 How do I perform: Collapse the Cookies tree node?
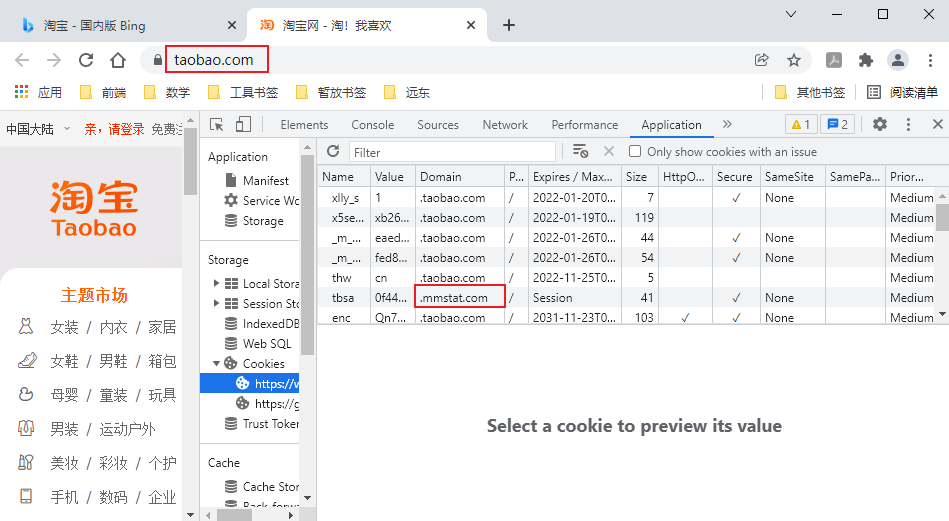216,364
